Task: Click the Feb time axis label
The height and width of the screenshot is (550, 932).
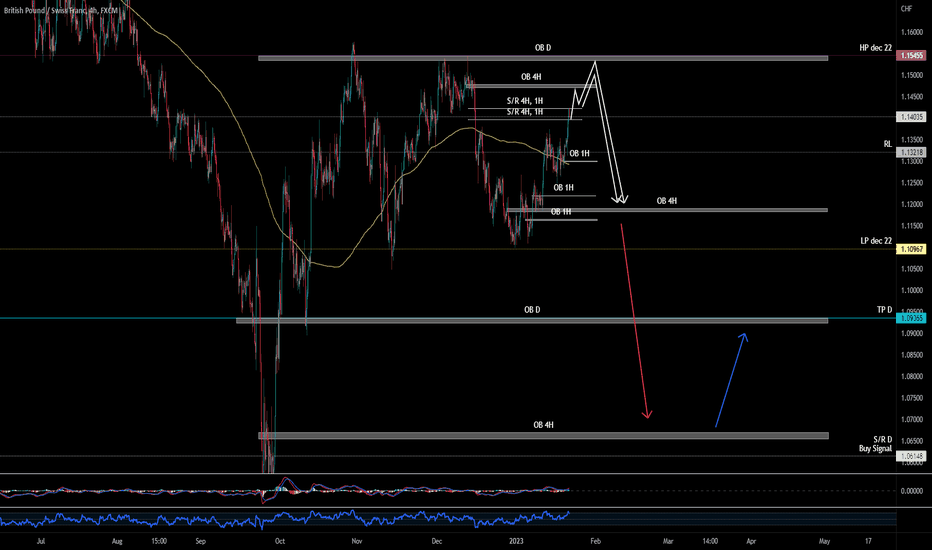Action: click(x=596, y=541)
